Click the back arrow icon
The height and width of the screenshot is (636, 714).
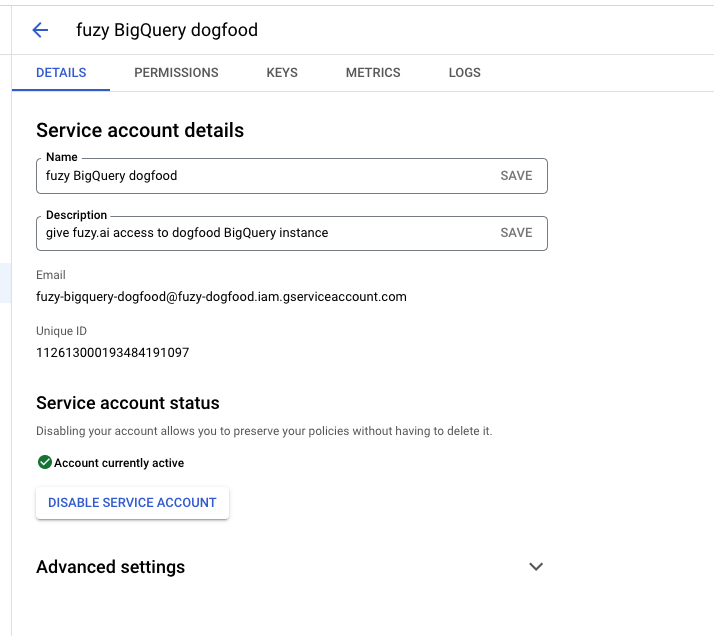[x=40, y=30]
